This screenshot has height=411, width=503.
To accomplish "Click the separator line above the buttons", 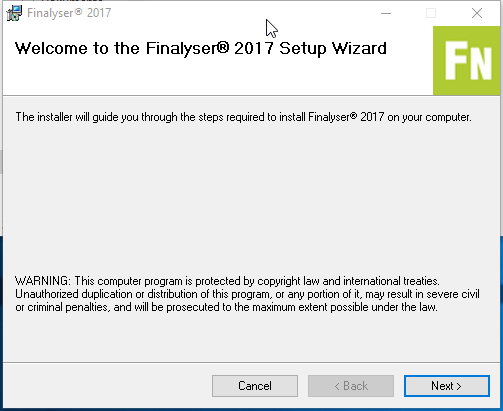I will point(251,362).
